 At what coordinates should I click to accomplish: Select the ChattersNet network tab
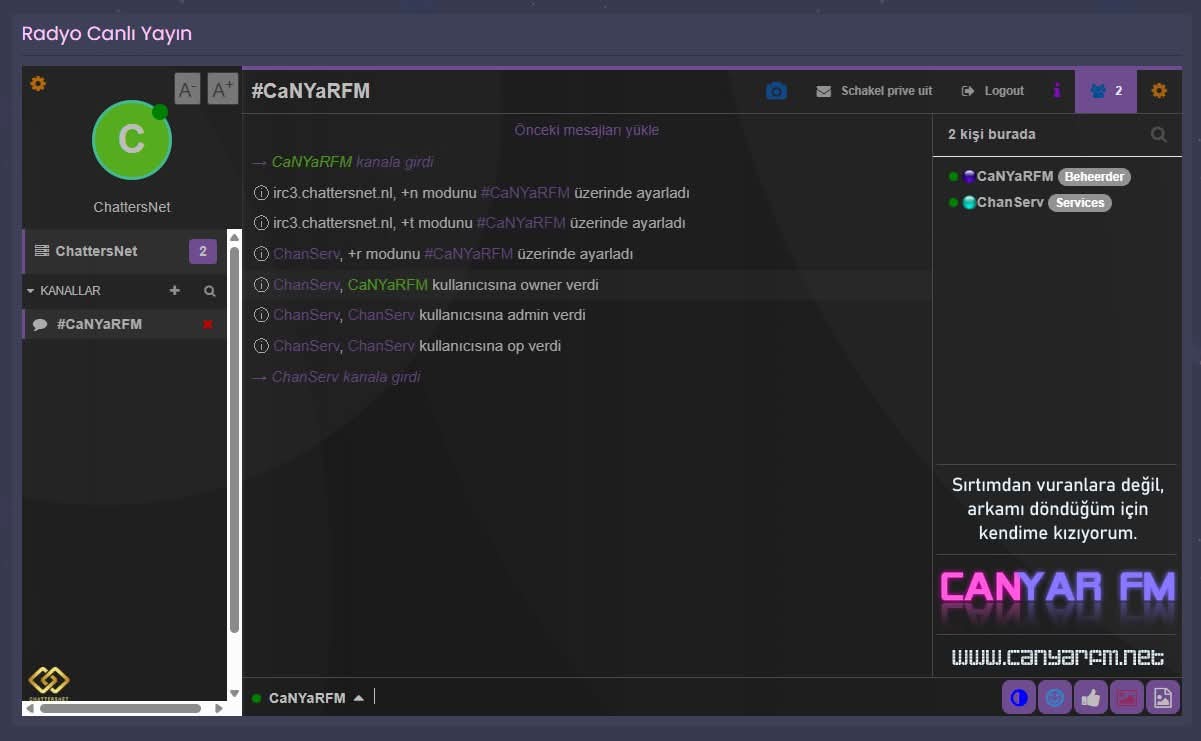[124, 251]
